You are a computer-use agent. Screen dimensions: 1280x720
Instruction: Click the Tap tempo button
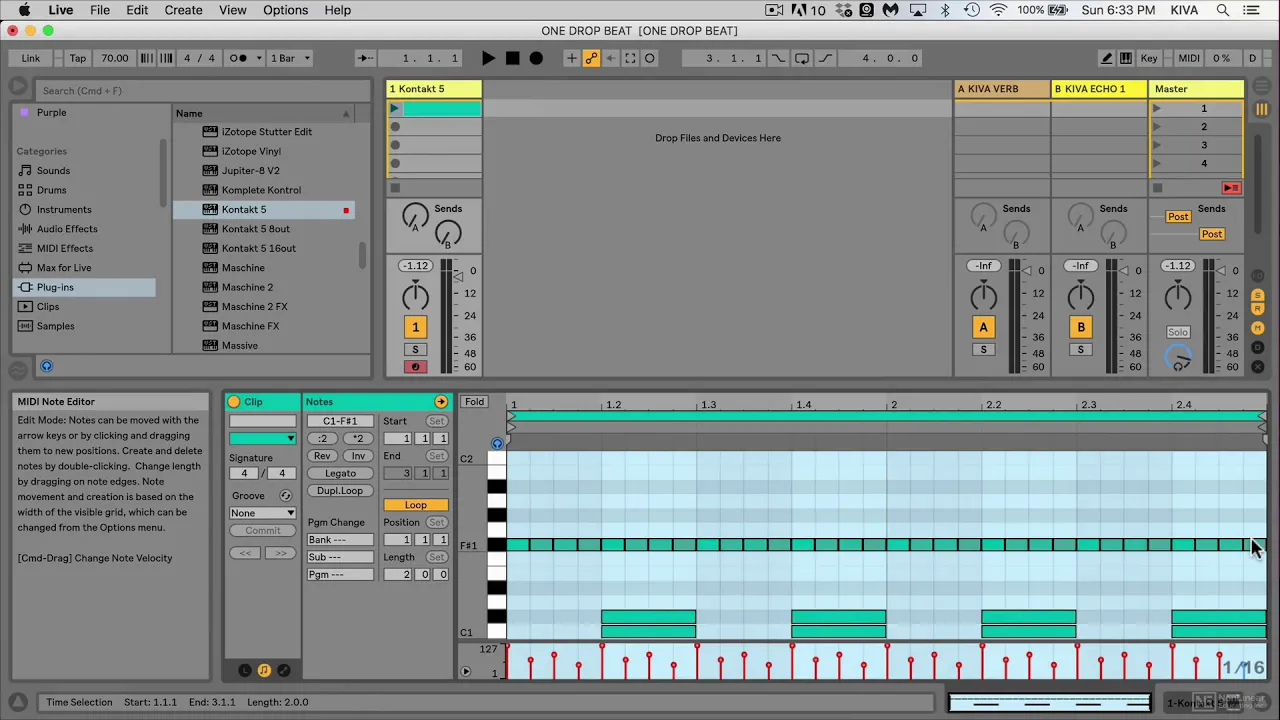click(x=77, y=58)
